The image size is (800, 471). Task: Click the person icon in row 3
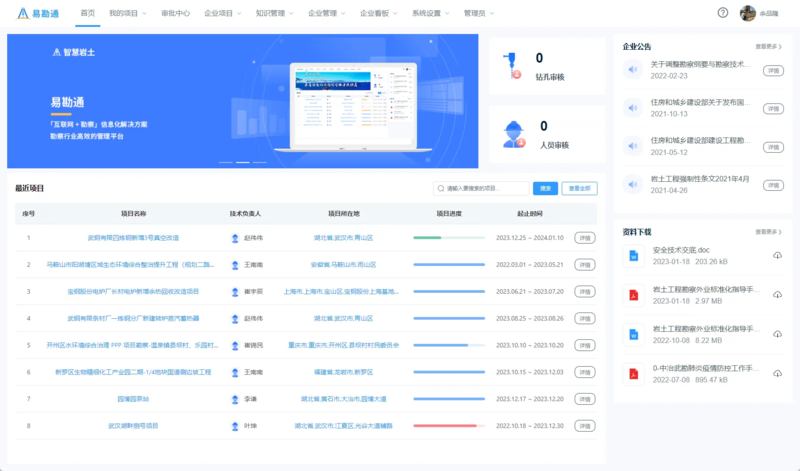pyautogui.click(x=235, y=292)
